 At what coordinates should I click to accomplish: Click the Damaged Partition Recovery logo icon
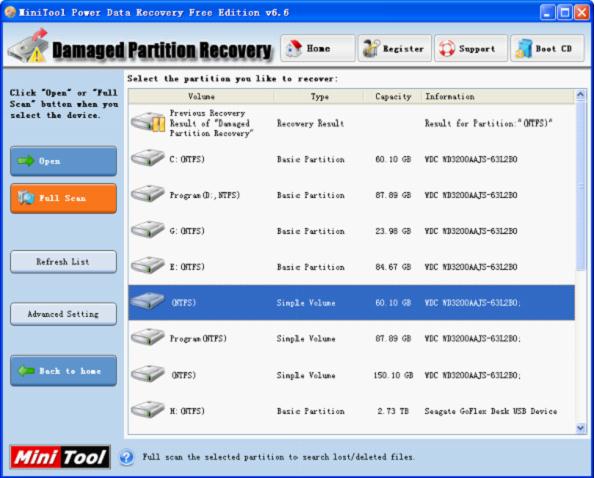(28, 46)
